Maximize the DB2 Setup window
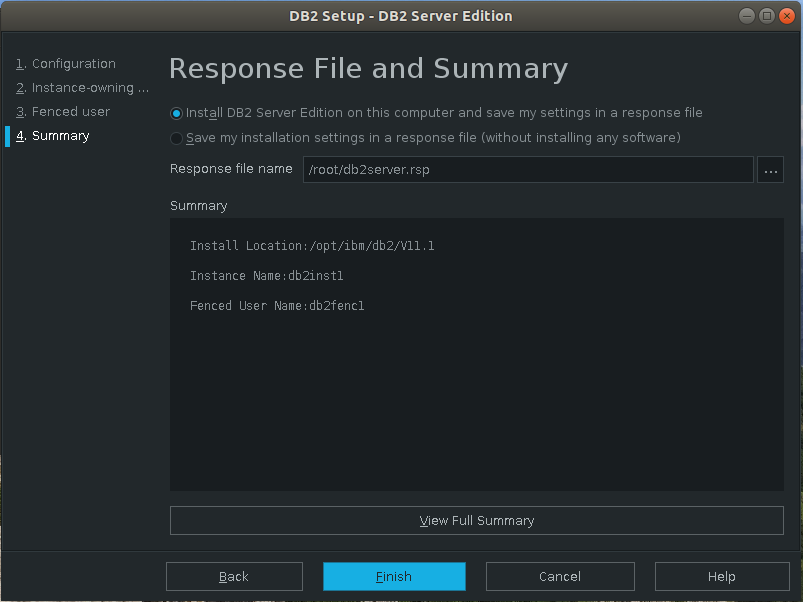The width and height of the screenshot is (803, 602). tap(768, 15)
